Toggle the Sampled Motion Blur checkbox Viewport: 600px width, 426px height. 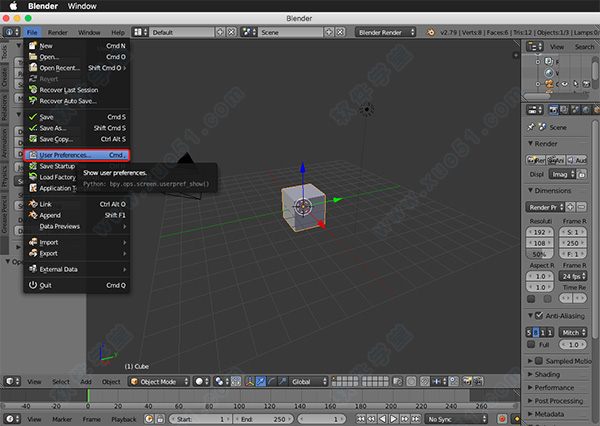(539, 361)
